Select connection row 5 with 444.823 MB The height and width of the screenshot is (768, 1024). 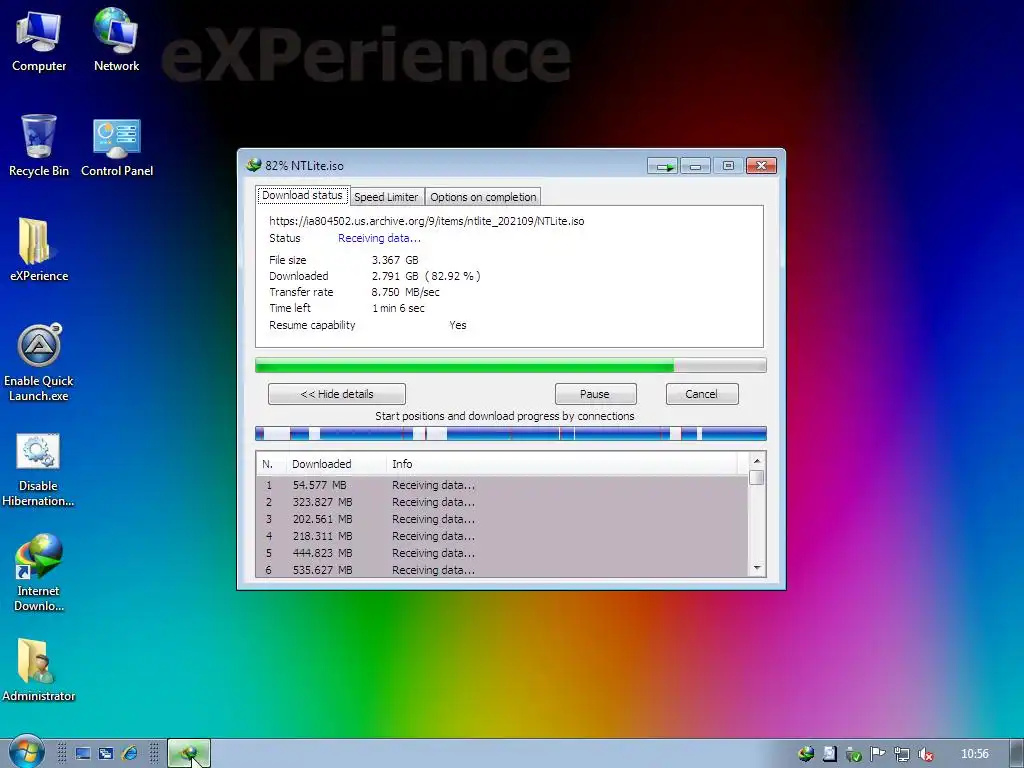click(x=502, y=553)
